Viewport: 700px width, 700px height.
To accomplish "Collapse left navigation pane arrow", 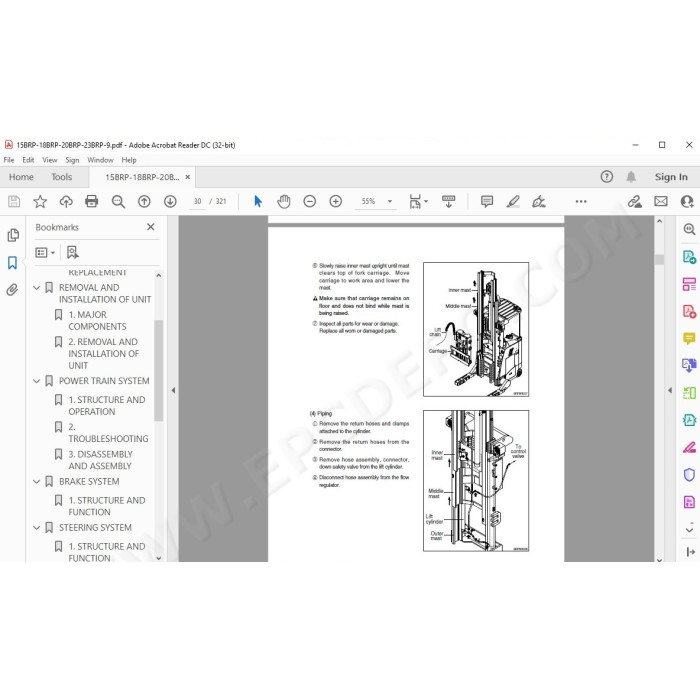I will click(x=173, y=390).
